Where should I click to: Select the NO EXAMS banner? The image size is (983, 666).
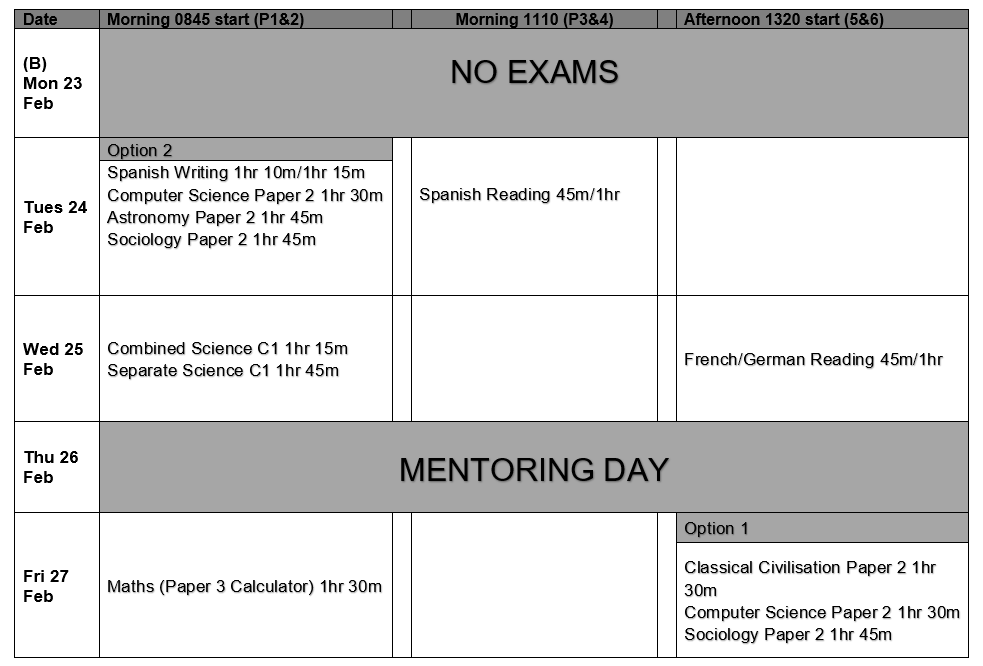[x=534, y=73]
